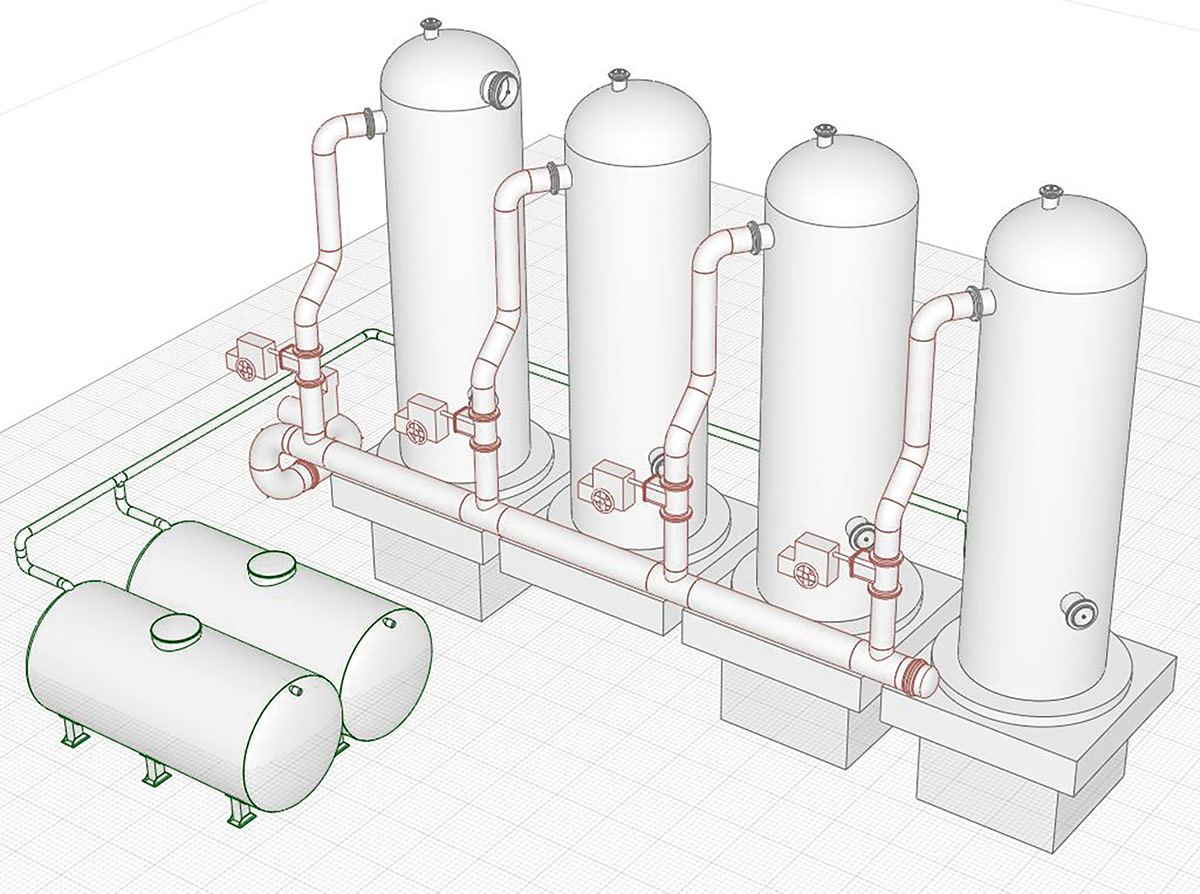
Task: Click the top nozzle of the shortest vertical tank
Action: (x=1049, y=196)
